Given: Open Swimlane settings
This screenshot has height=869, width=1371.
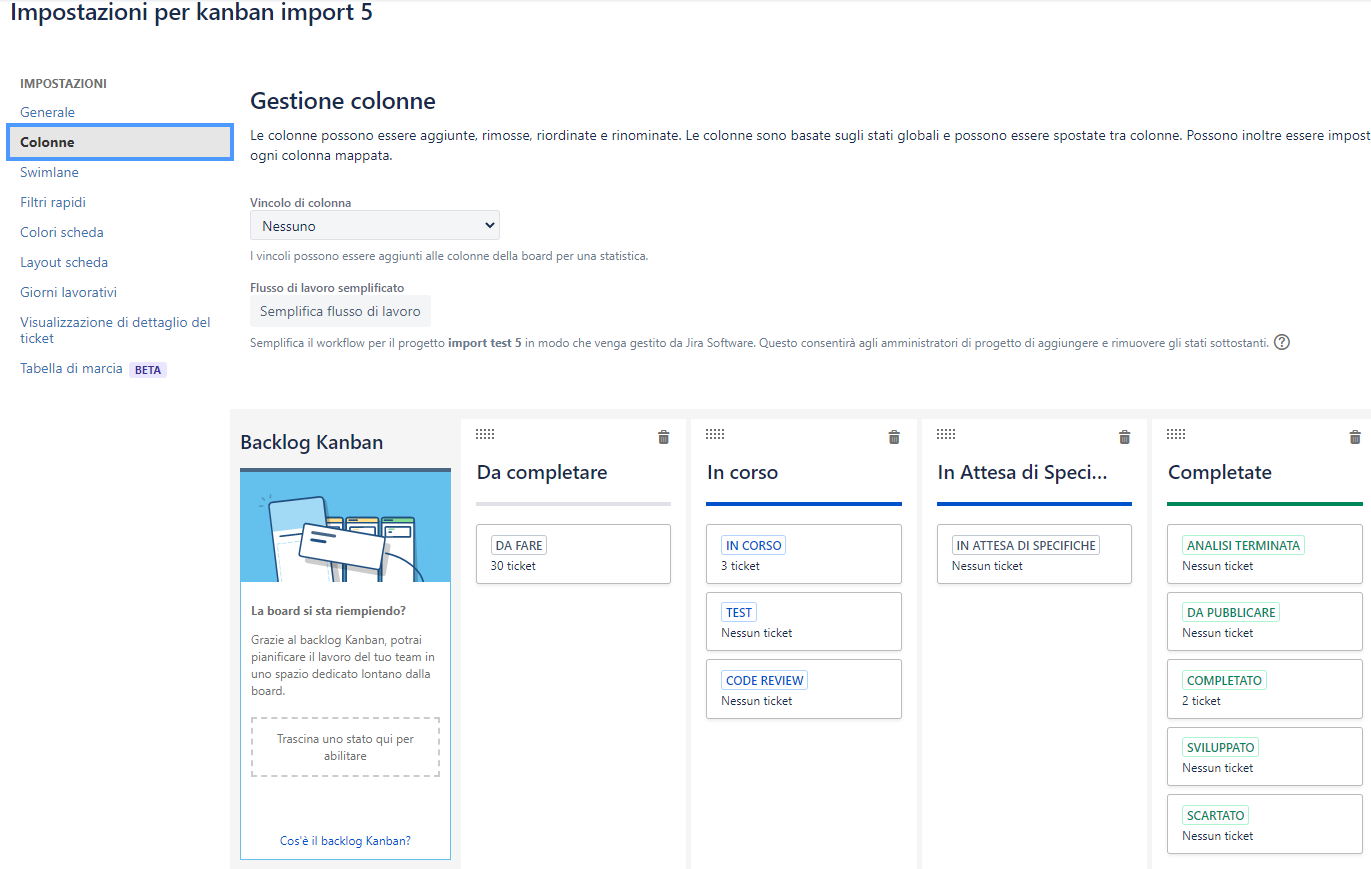Looking at the screenshot, I should [49, 172].
